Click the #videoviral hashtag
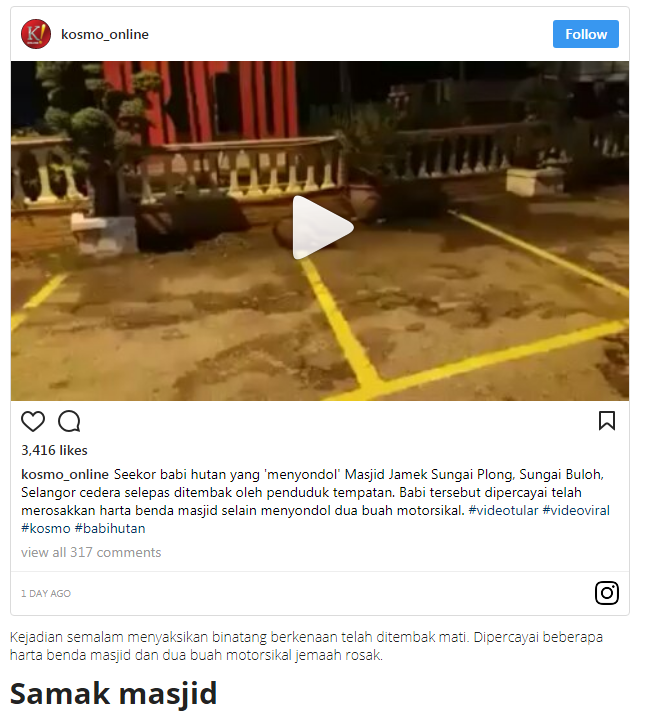The width and height of the screenshot is (667, 713). tap(576, 510)
